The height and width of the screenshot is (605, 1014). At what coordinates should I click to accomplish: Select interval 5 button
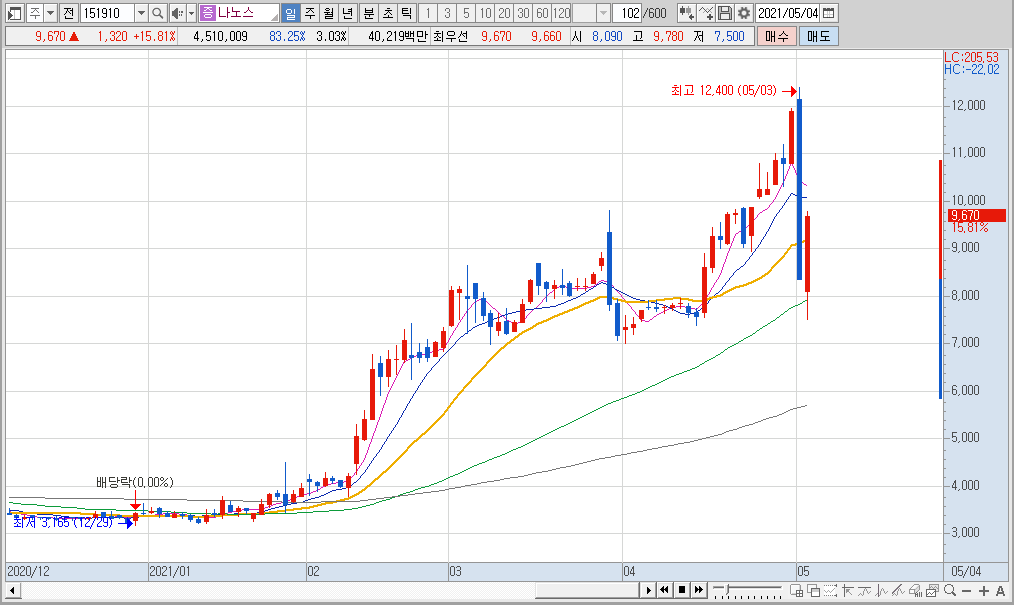pos(466,13)
